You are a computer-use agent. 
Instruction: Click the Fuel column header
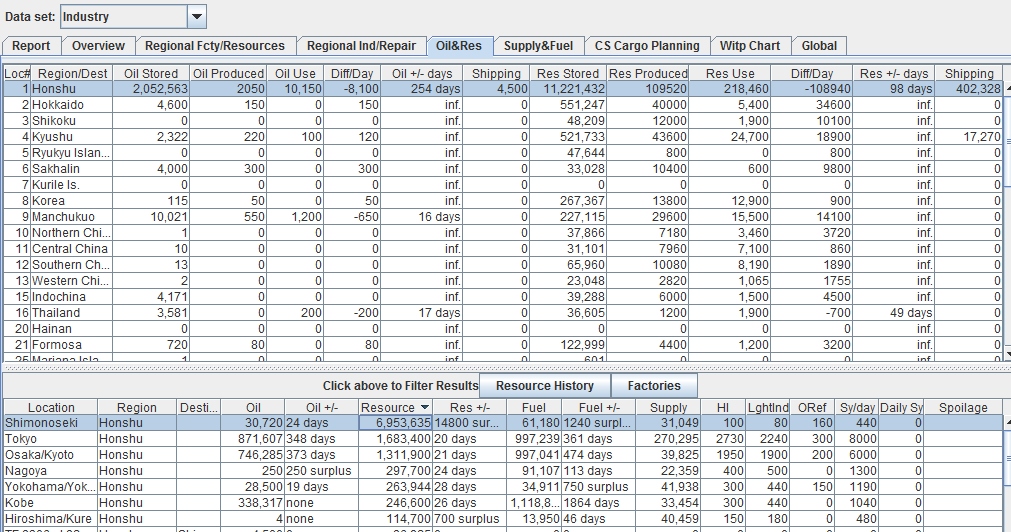click(x=534, y=408)
